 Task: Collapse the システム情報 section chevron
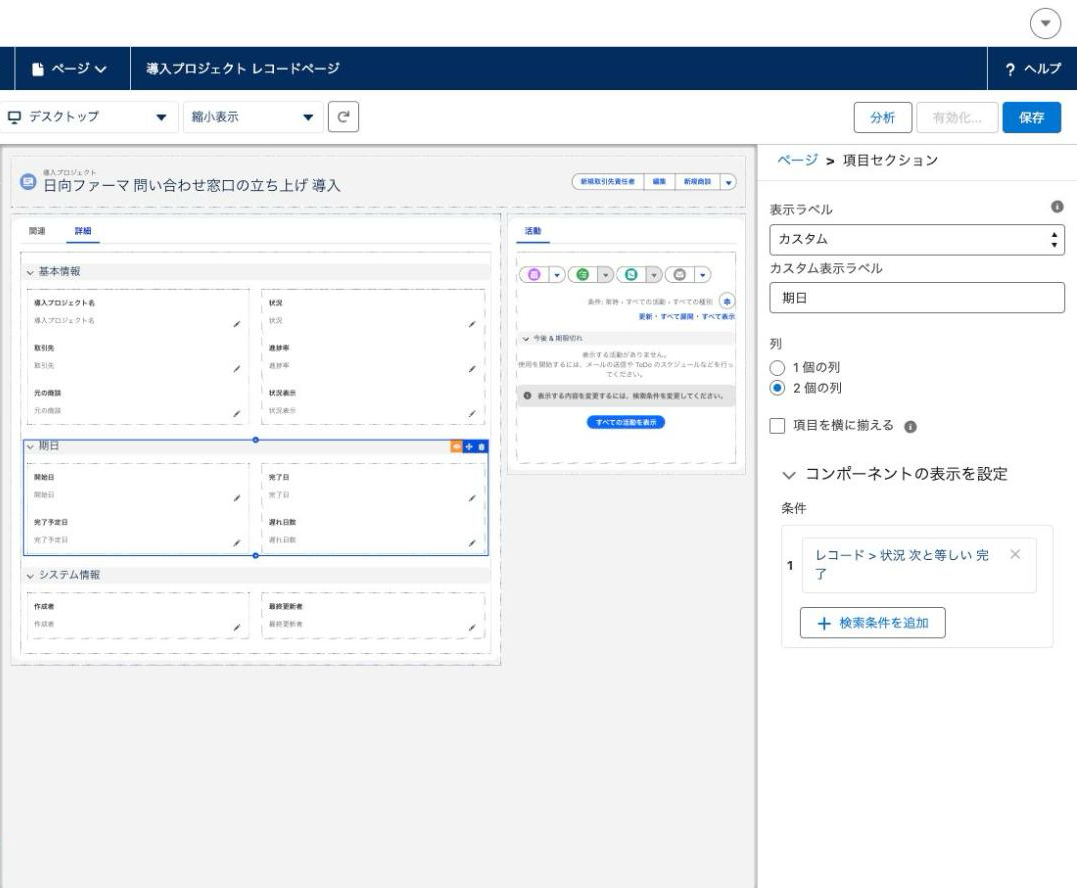click(x=30, y=576)
